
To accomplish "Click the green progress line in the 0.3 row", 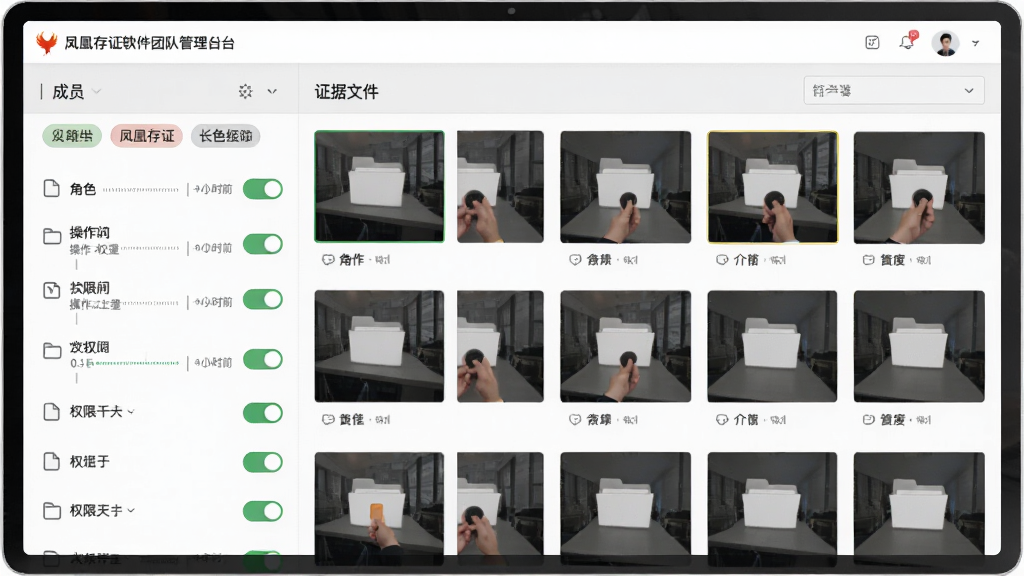I will [137, 362].
